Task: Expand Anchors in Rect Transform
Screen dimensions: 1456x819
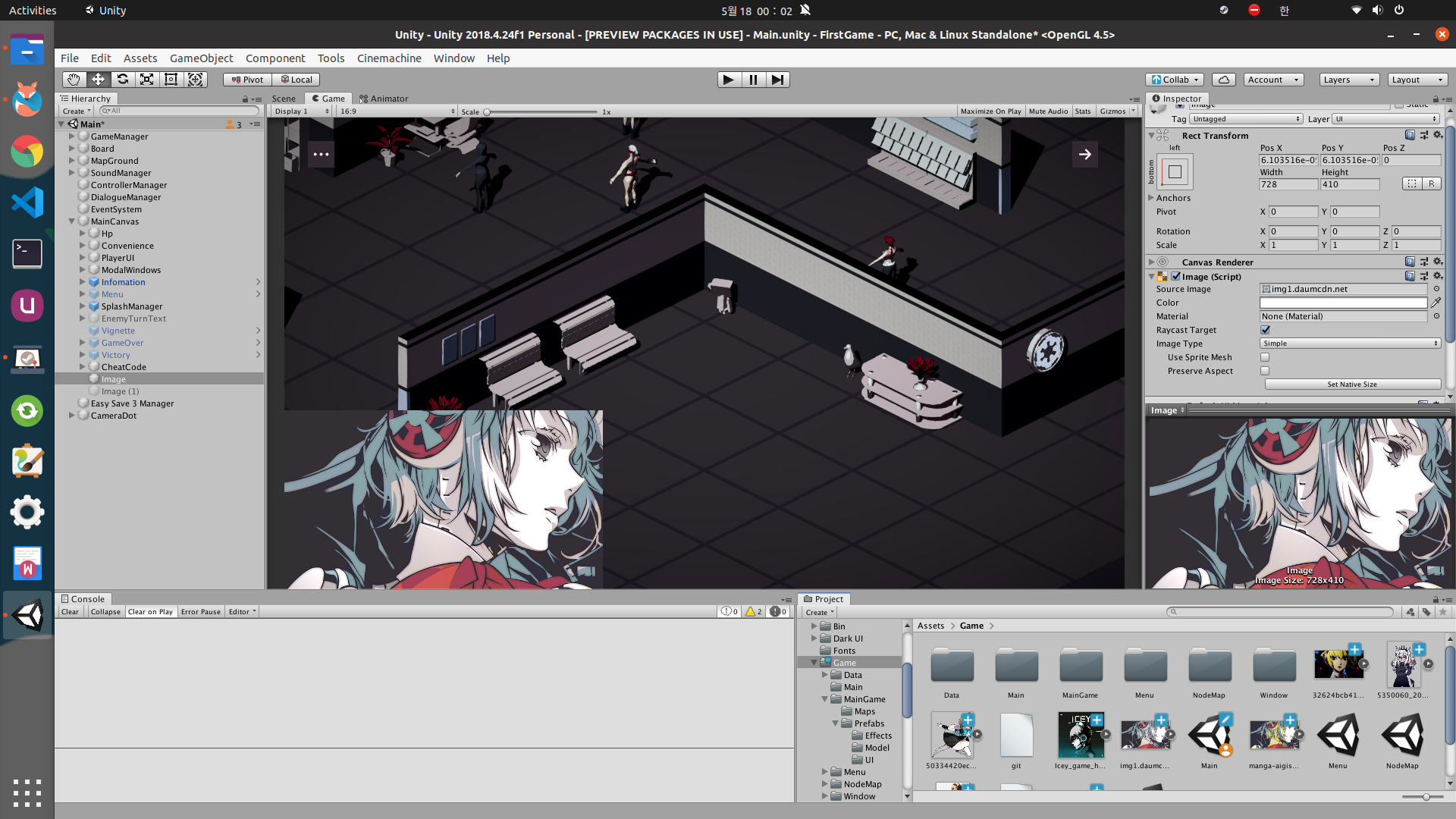Action: pos(1151,198)
